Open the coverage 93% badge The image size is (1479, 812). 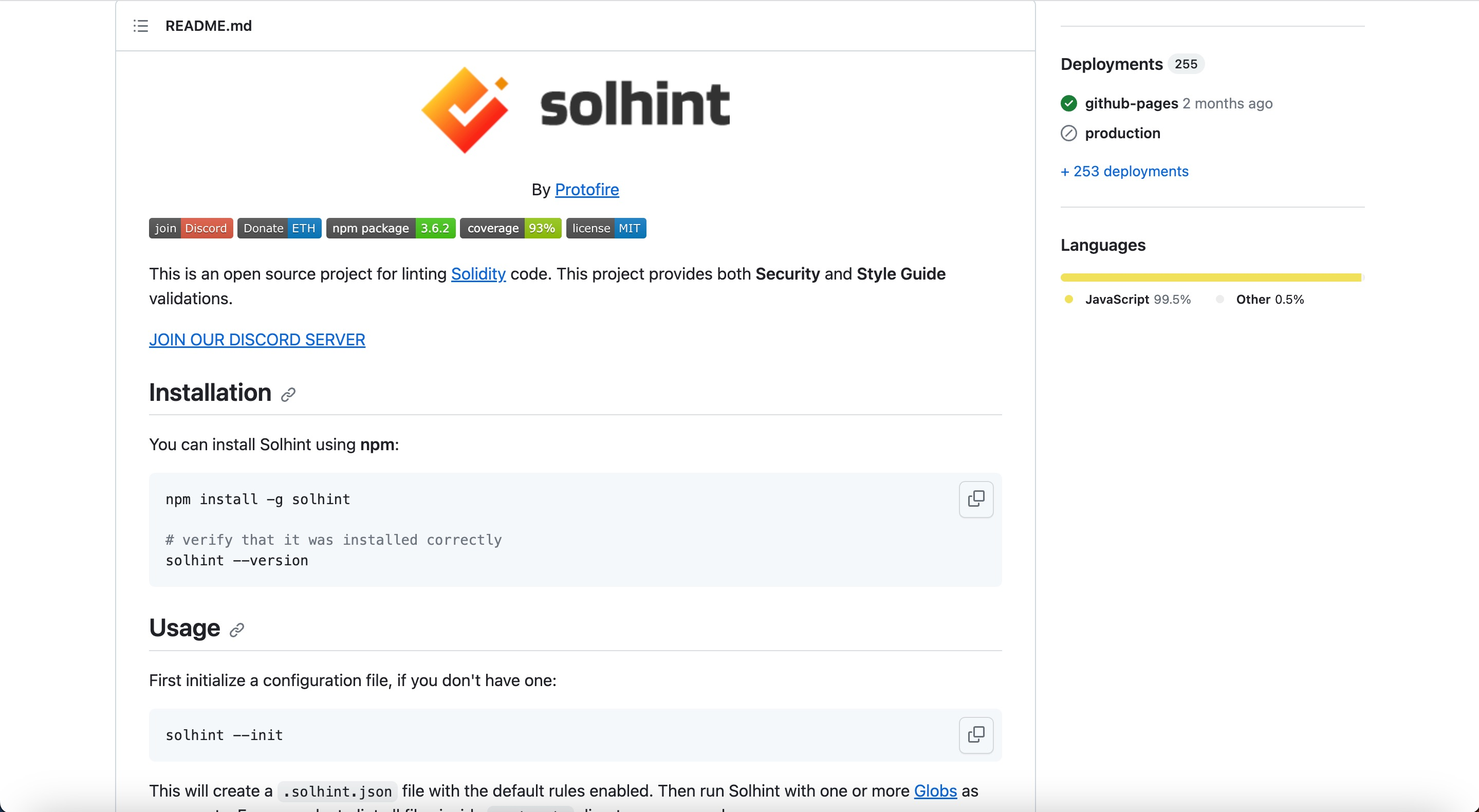pos(510,228)
